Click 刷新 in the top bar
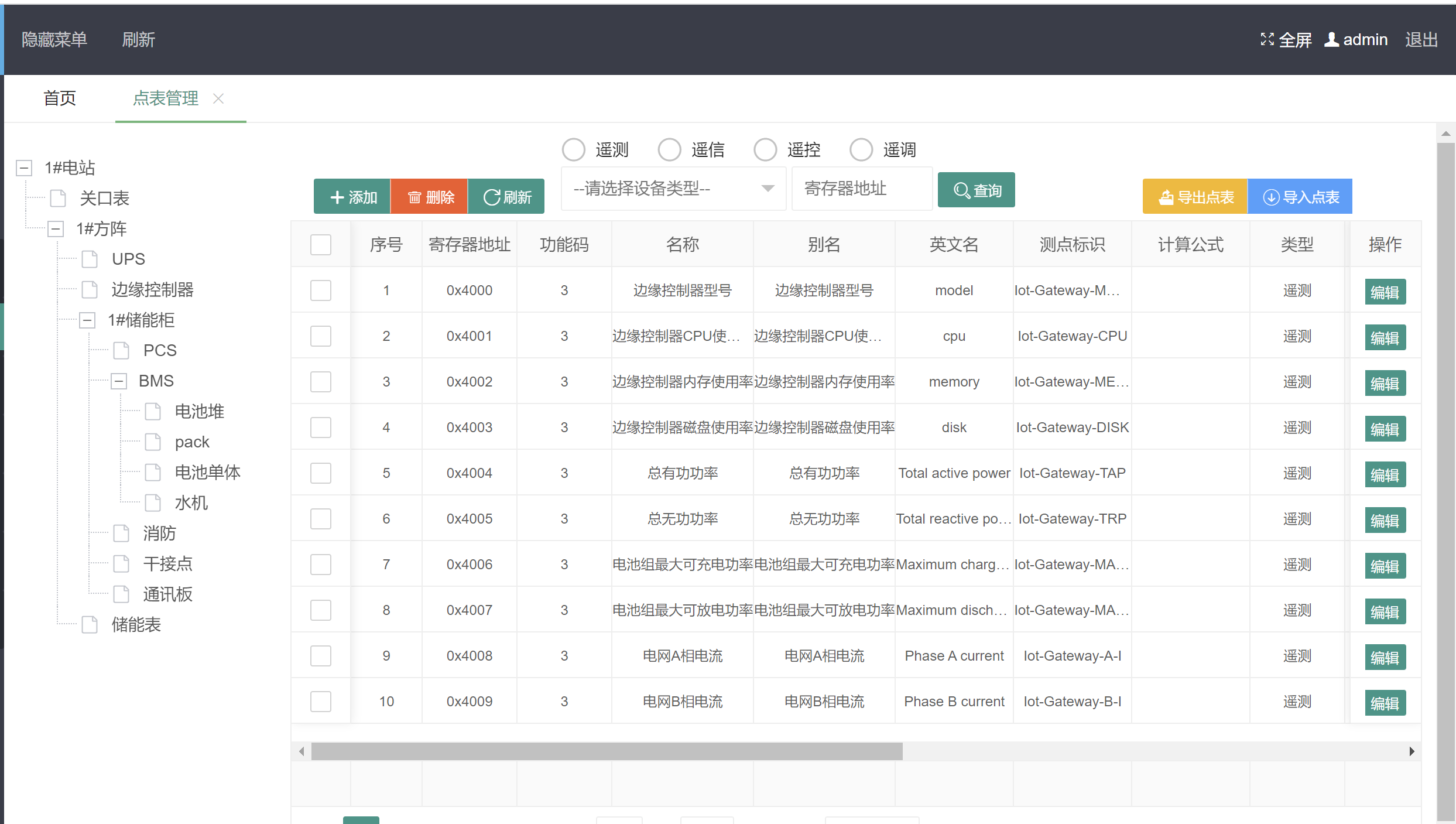This screenshot has height=824, width=1456. click(138, 39)
